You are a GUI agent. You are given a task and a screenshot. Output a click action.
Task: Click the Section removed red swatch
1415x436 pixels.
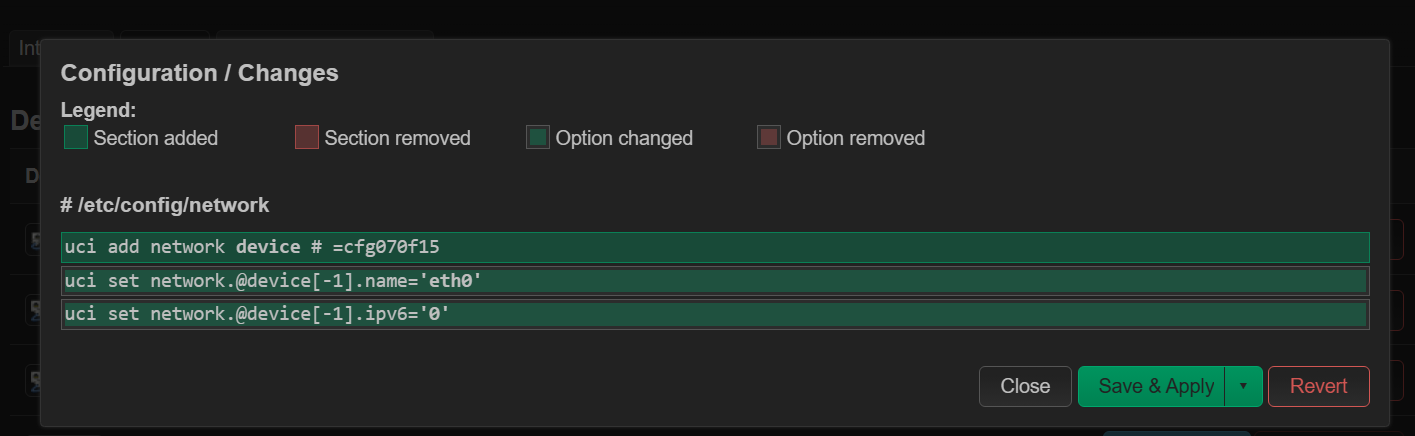pyautogui.click(x=307, y=138)
